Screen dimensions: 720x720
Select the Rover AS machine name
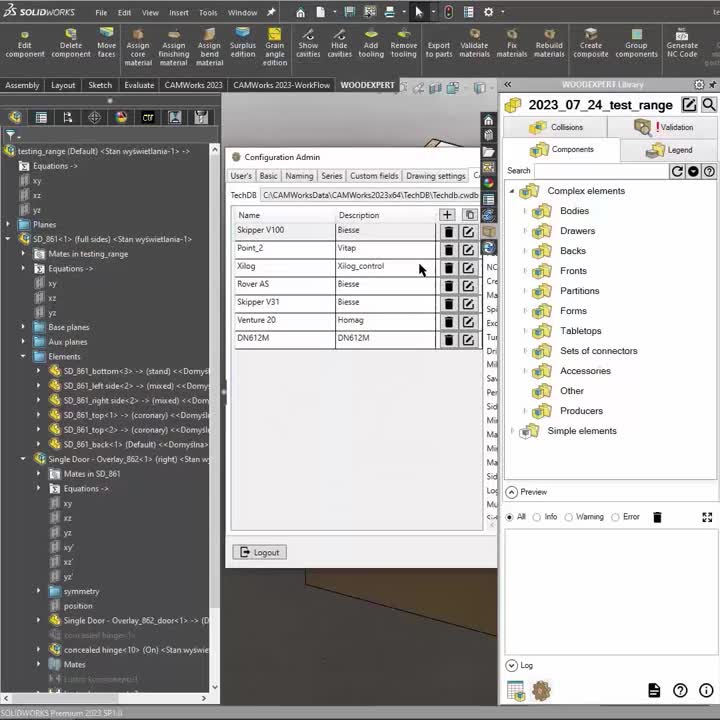[x=253, y=284]
